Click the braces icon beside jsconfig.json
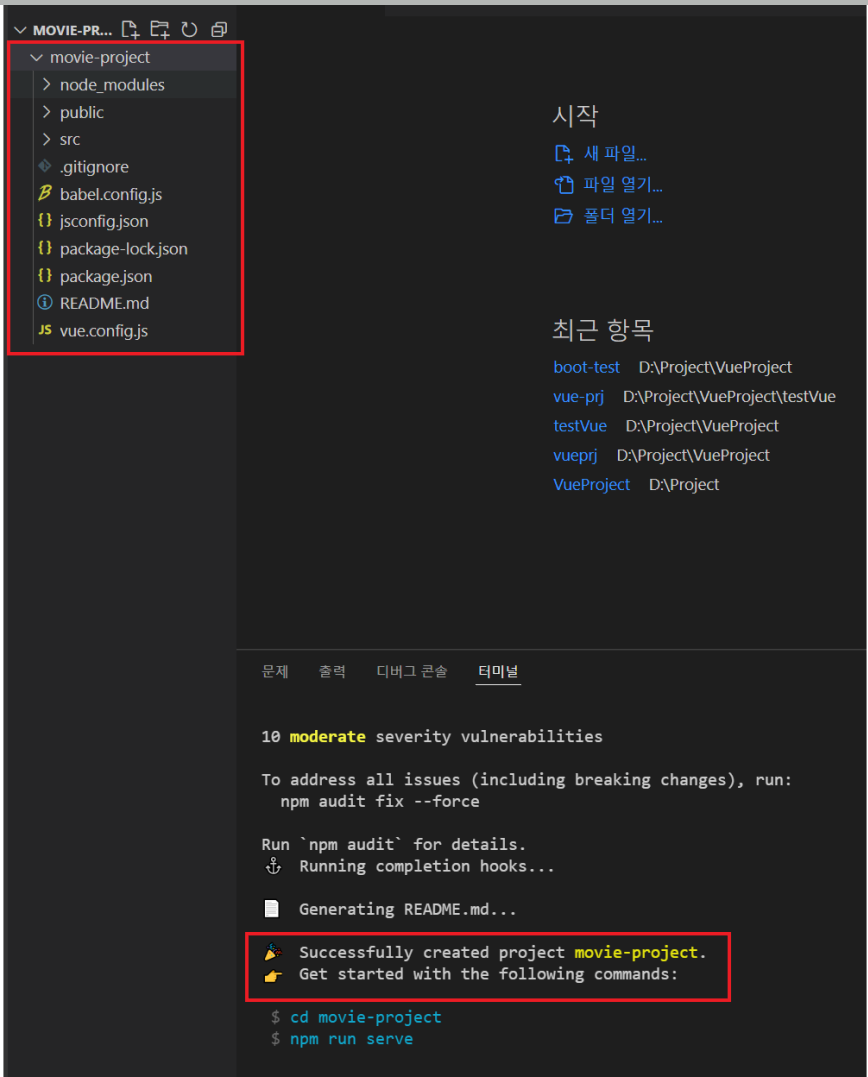 (45, 220)
